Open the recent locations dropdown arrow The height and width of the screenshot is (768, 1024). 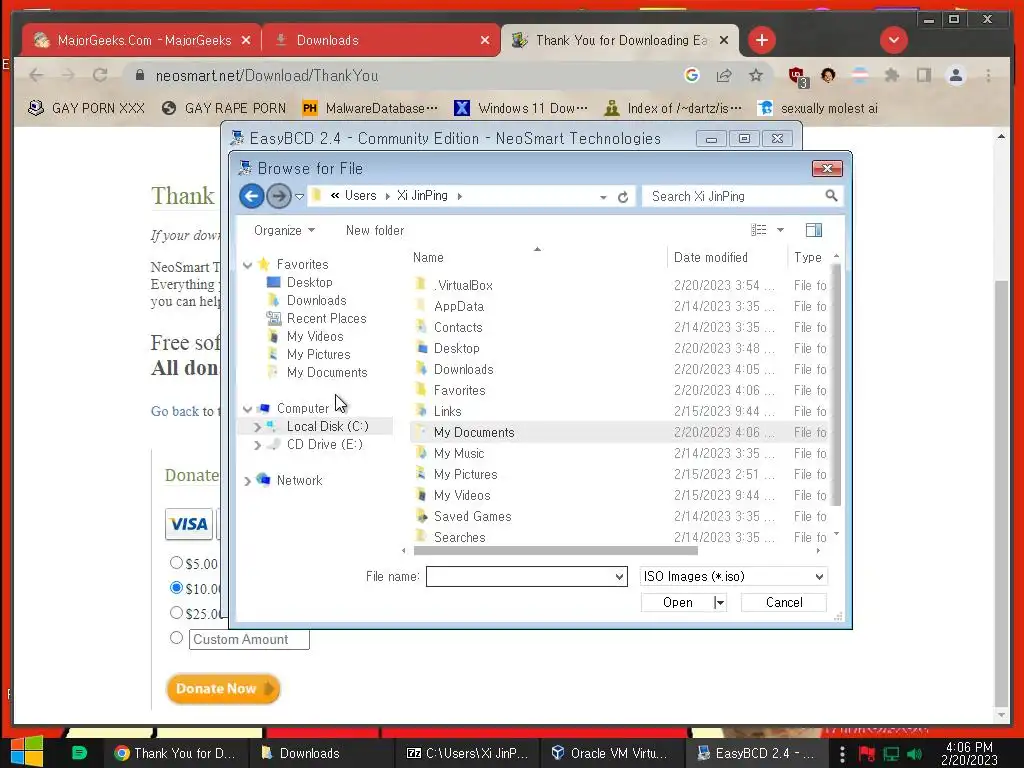point(299,196)
